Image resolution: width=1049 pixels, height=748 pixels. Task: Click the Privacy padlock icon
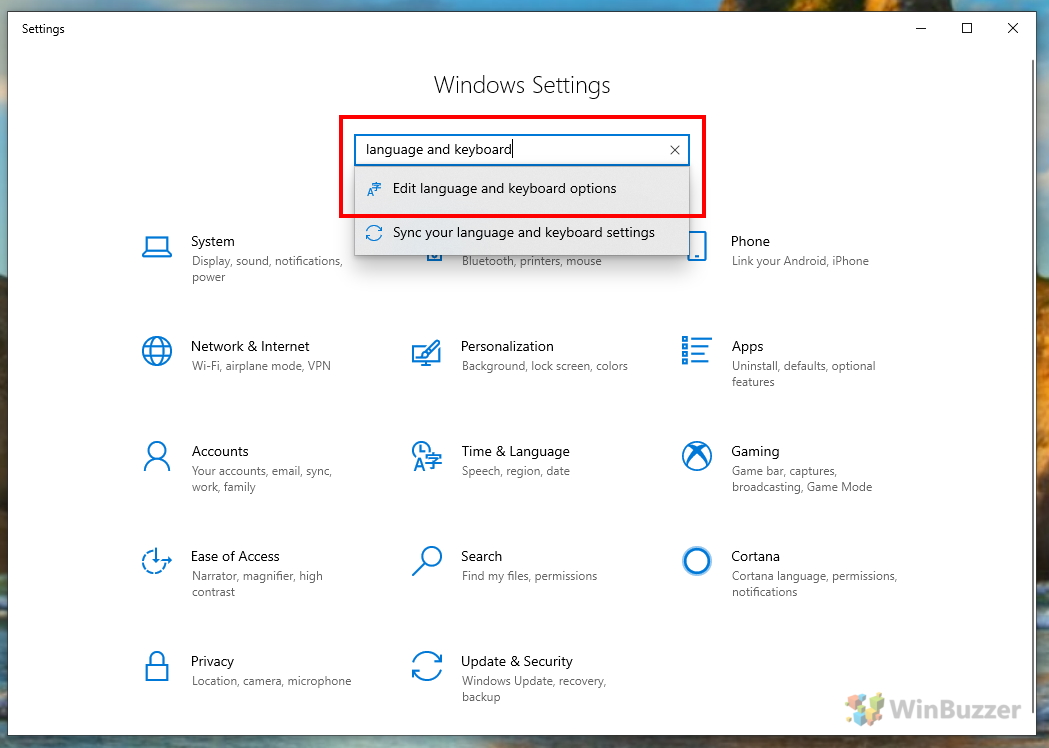click(x=157, y=666)
